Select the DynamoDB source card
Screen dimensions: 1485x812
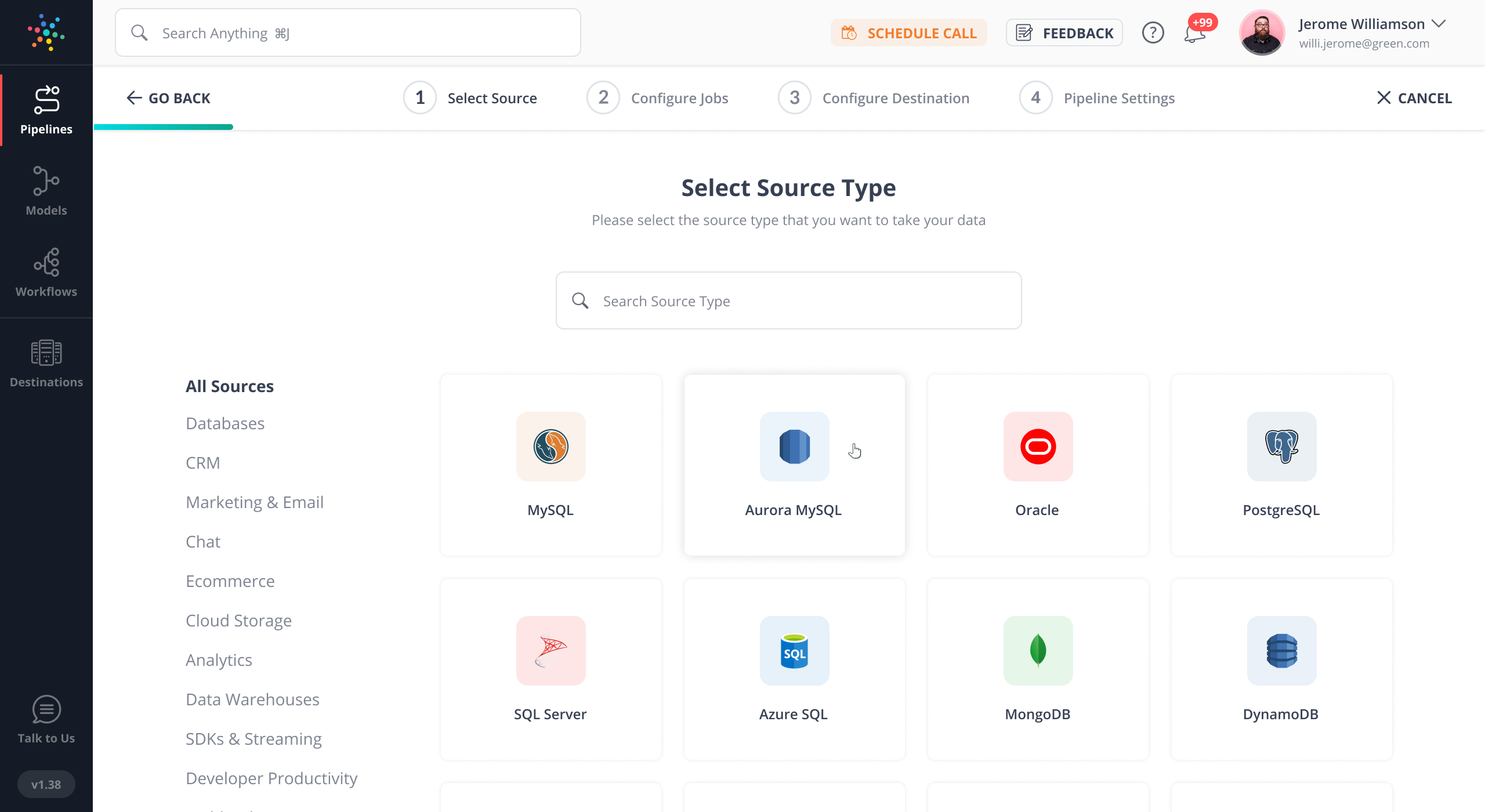[1281, 669]
